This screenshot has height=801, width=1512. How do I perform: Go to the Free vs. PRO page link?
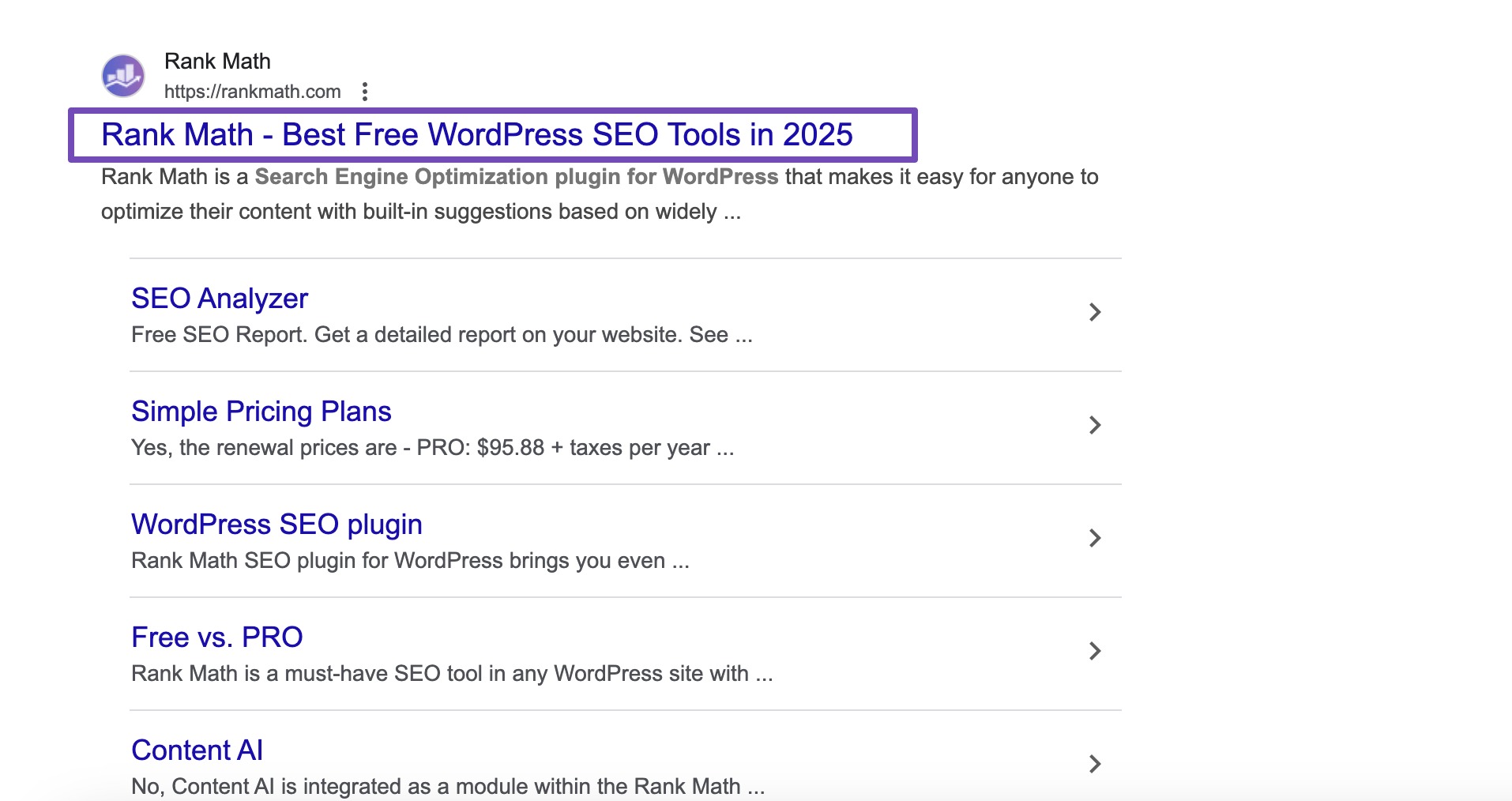[x=216, y=637]
